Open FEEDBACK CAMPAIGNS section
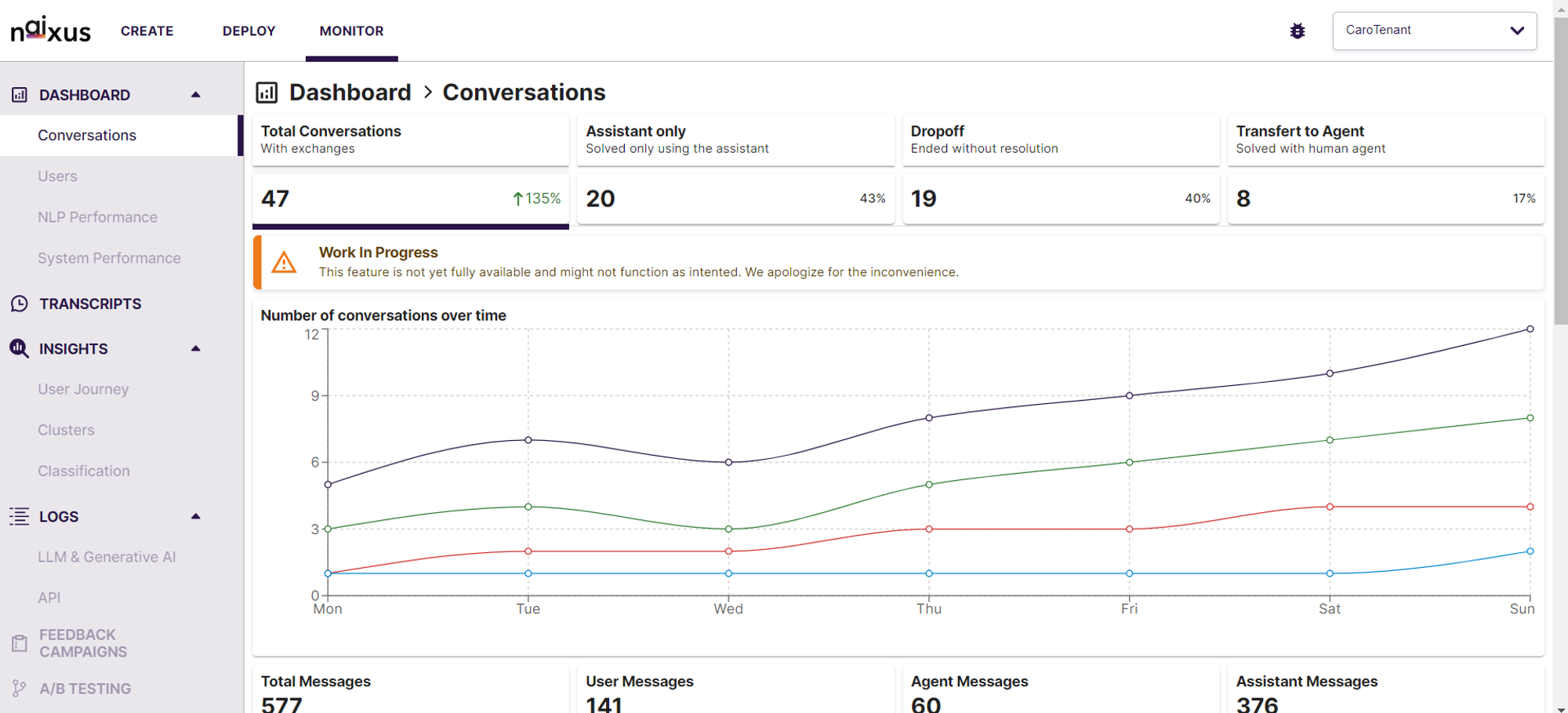1568x713 pixels. point(83,643)
